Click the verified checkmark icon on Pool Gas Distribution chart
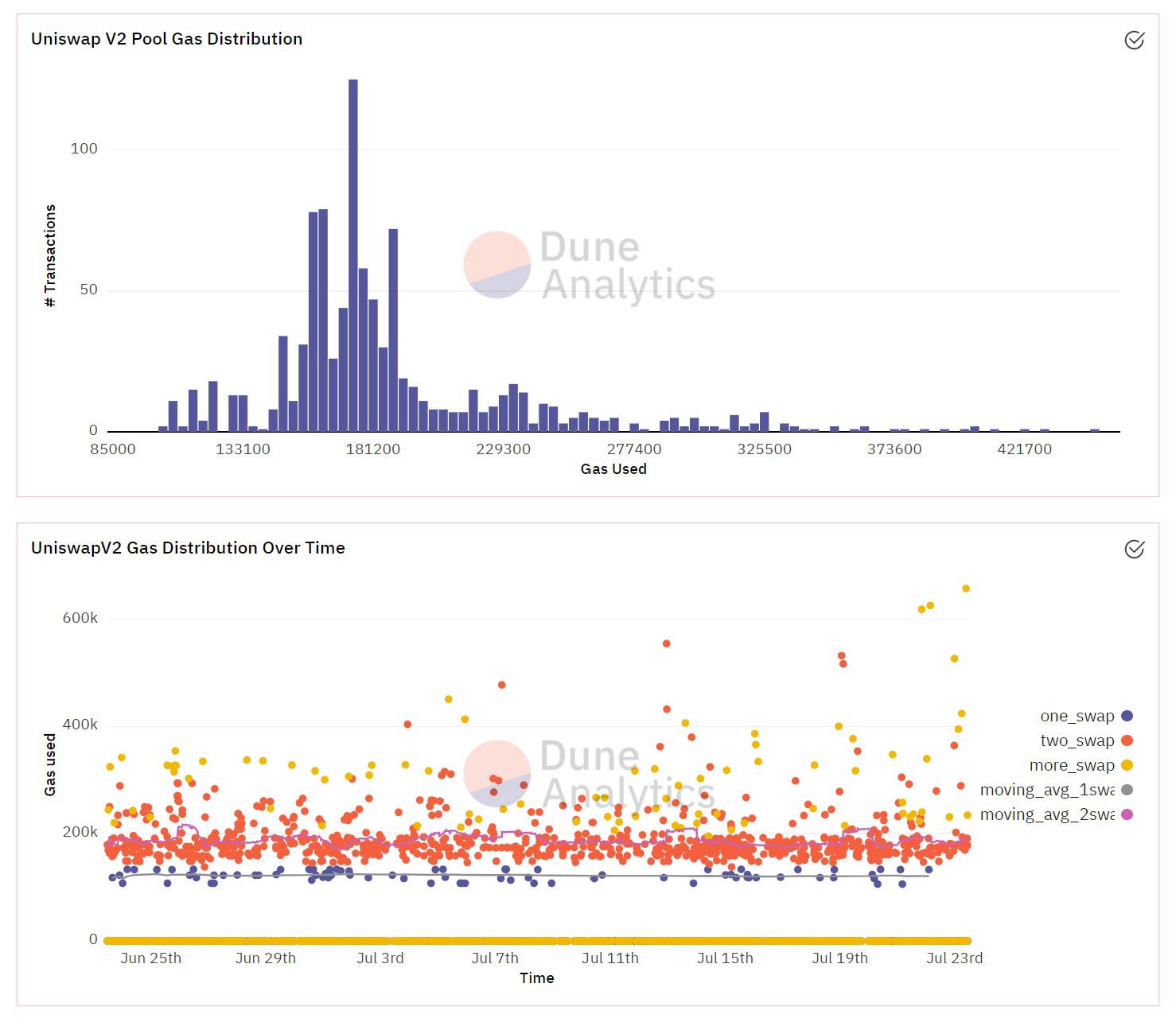The width and height of the screenshot is (1176, 1026). pyautogui.click(x=1134, y=40)
